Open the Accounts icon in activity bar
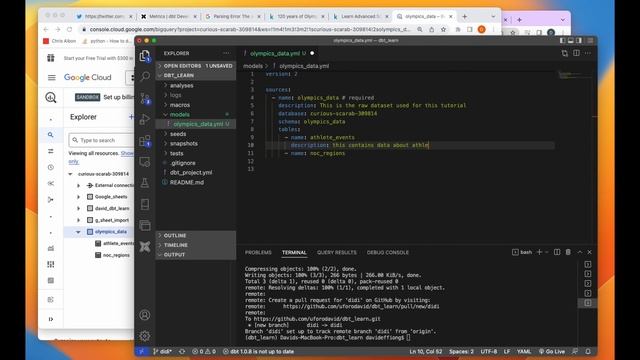This screenshot has height=360, width=640. point(144,315)
